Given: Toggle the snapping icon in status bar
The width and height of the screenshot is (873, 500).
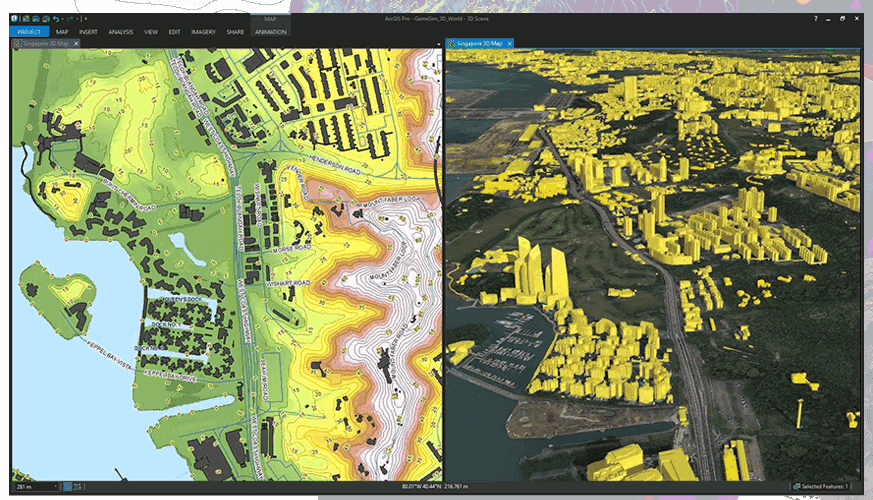Looking at the screenshot, I should pos(67,487).
